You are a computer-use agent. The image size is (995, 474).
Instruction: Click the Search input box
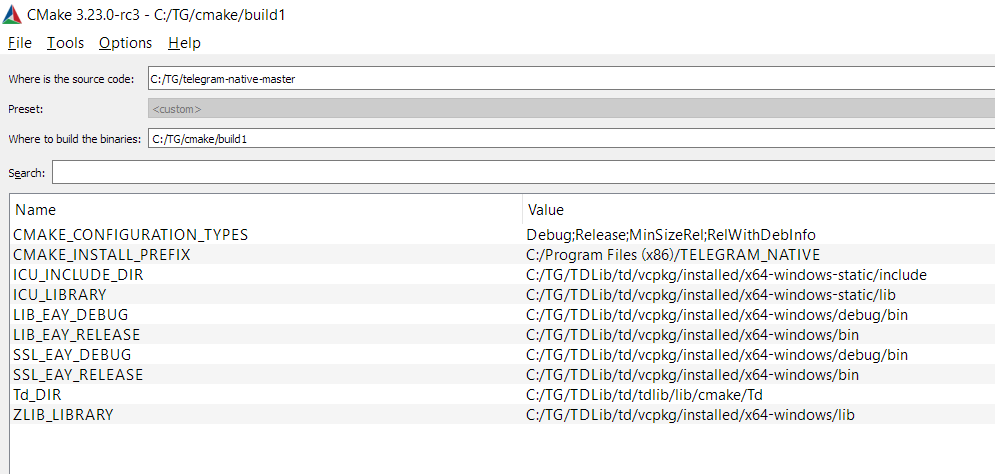(524, 172)
